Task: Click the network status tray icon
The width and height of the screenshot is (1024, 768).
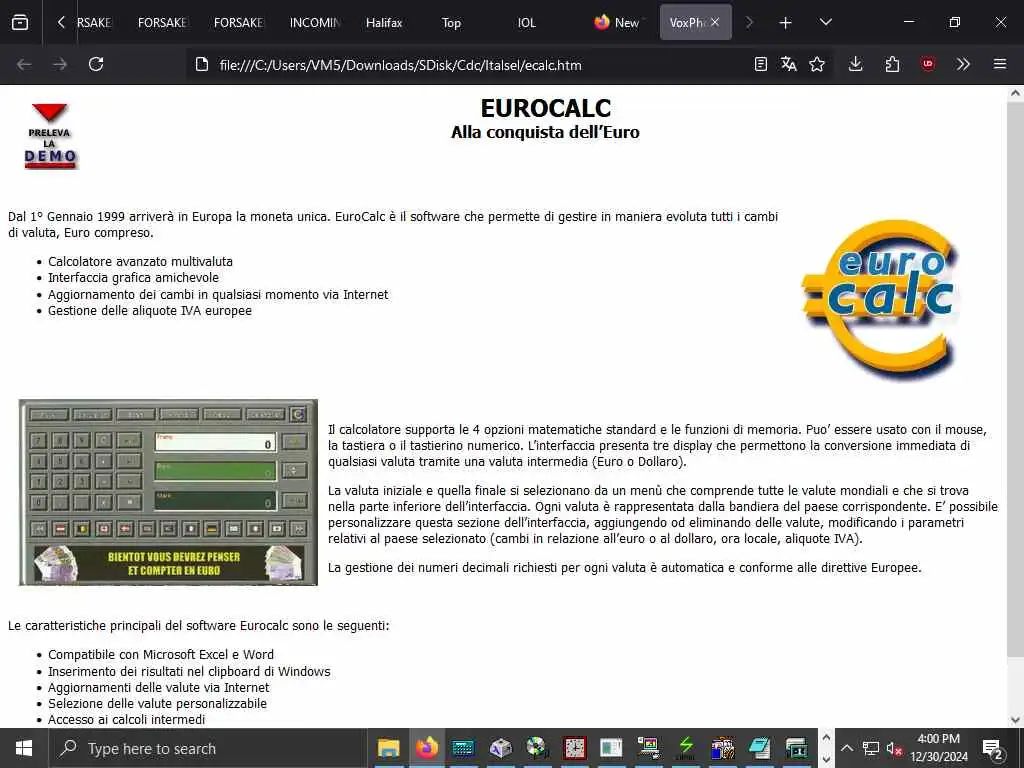Action: point(871,748)
